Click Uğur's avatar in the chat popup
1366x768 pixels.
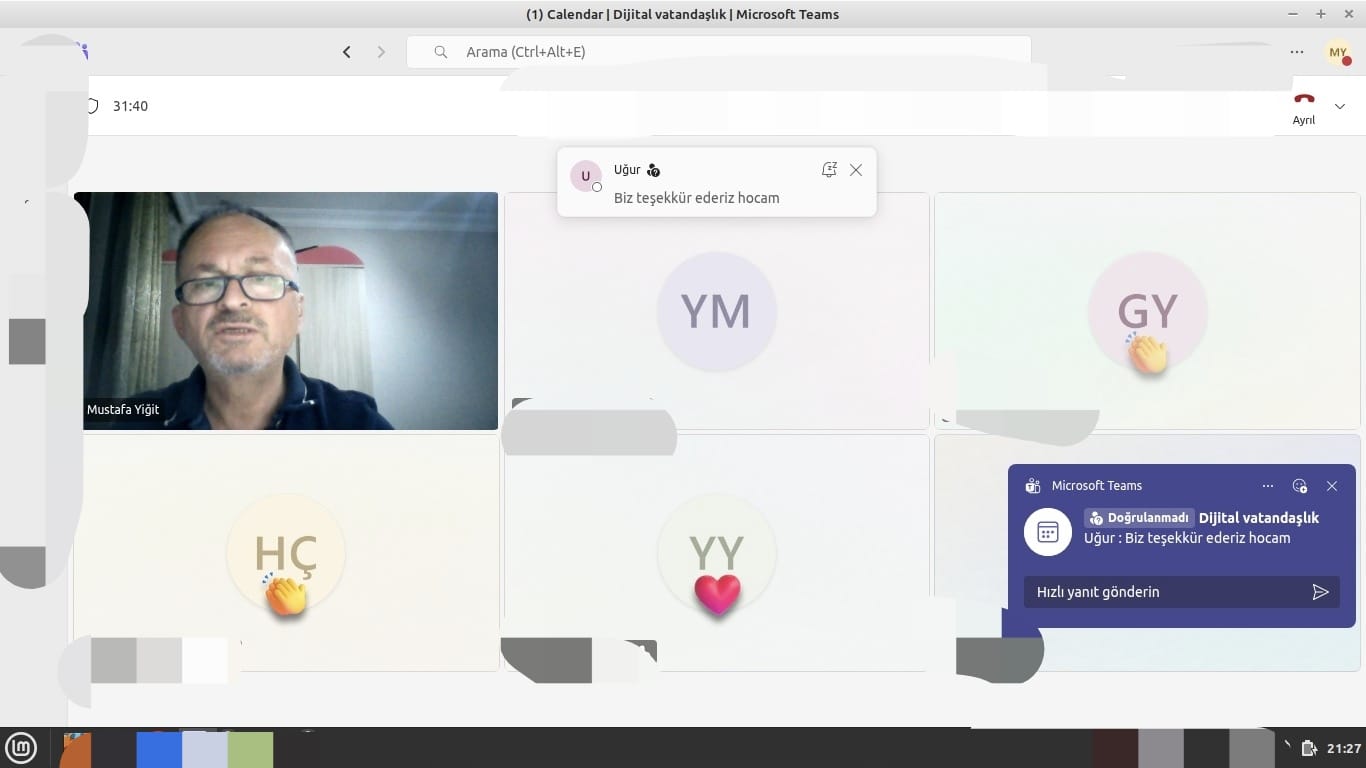pos(585,176)
